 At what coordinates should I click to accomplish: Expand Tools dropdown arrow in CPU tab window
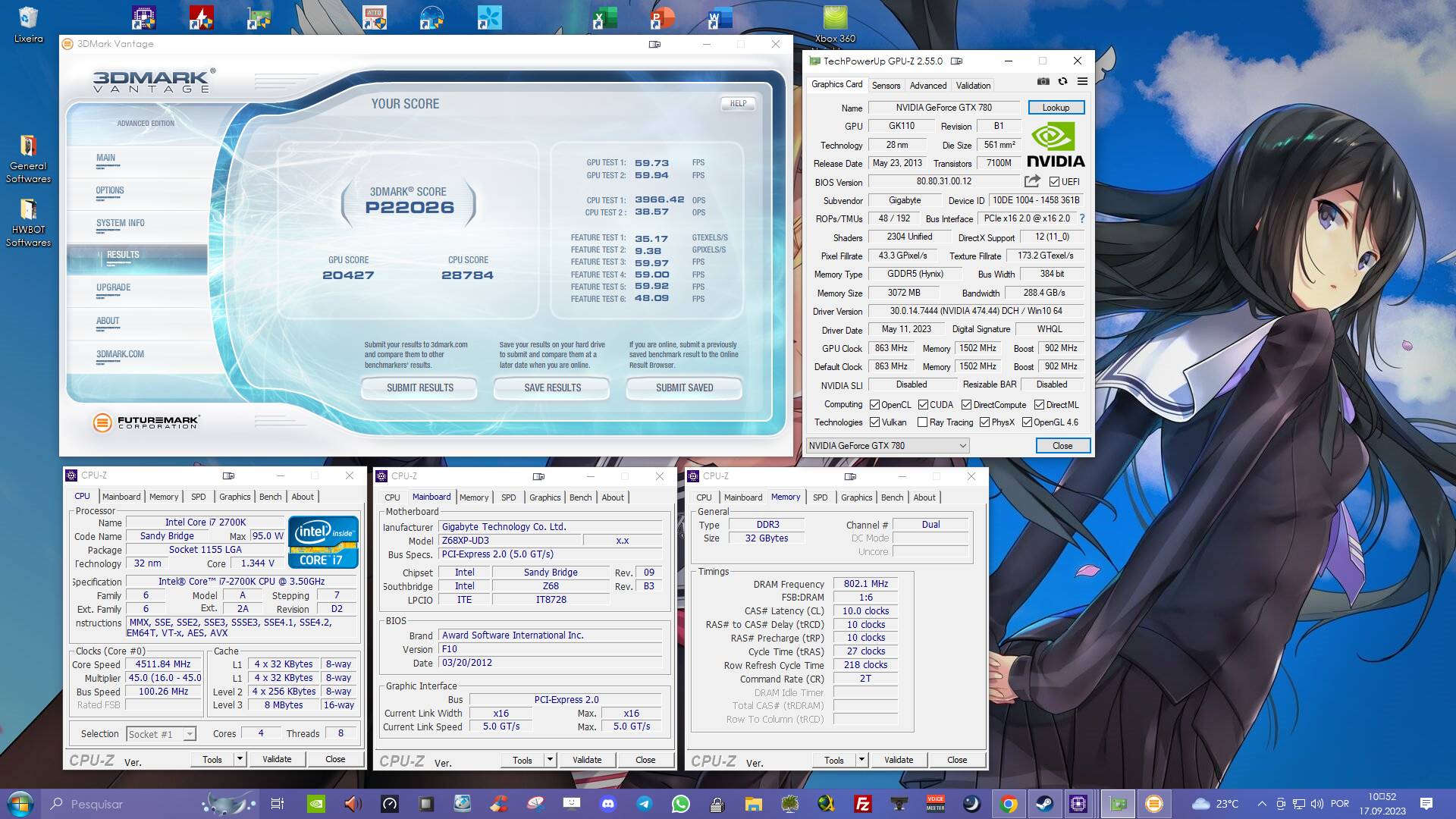click(x=240, y=759)
